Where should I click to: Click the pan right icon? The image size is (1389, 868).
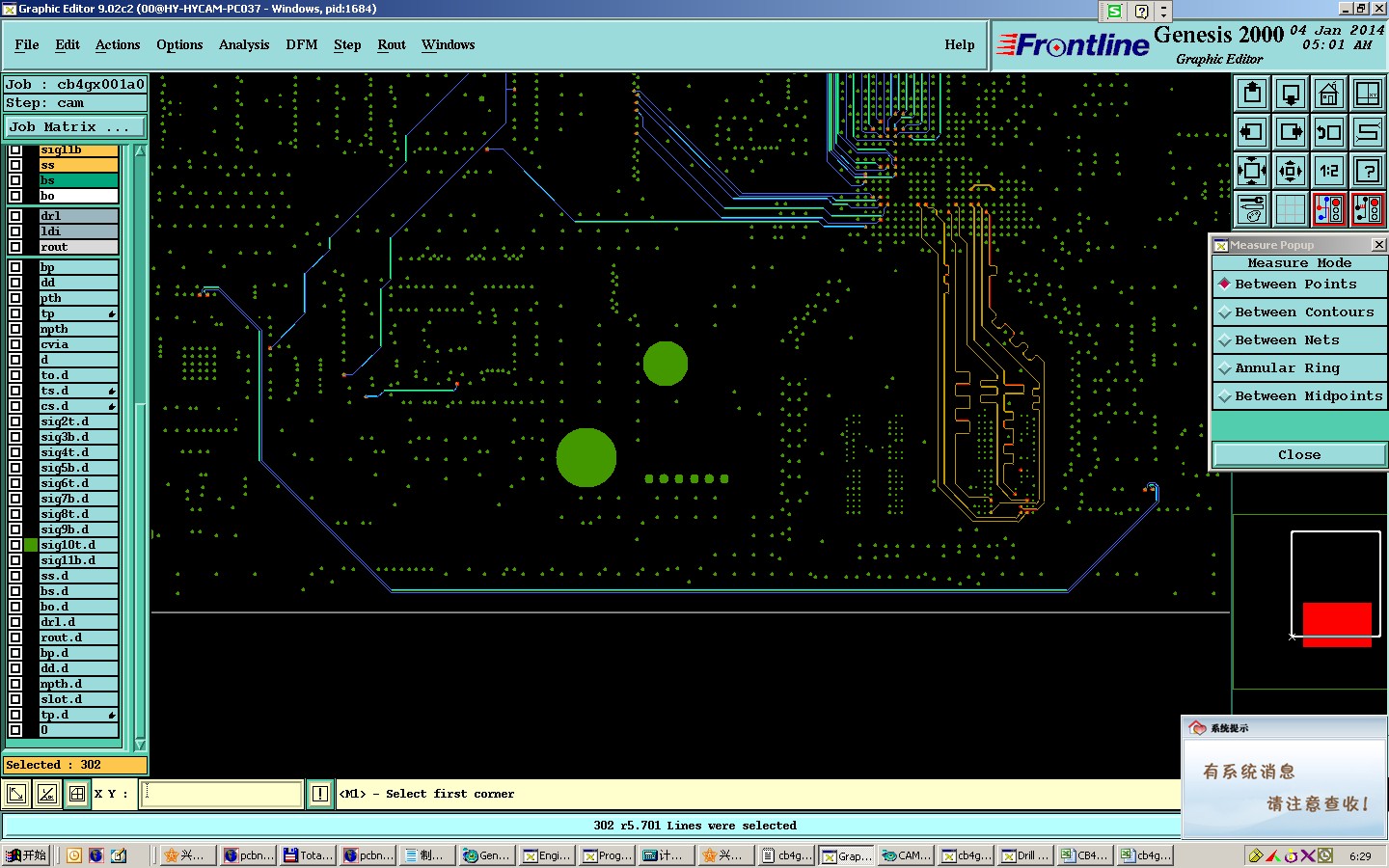click(x=1291, y=132)
